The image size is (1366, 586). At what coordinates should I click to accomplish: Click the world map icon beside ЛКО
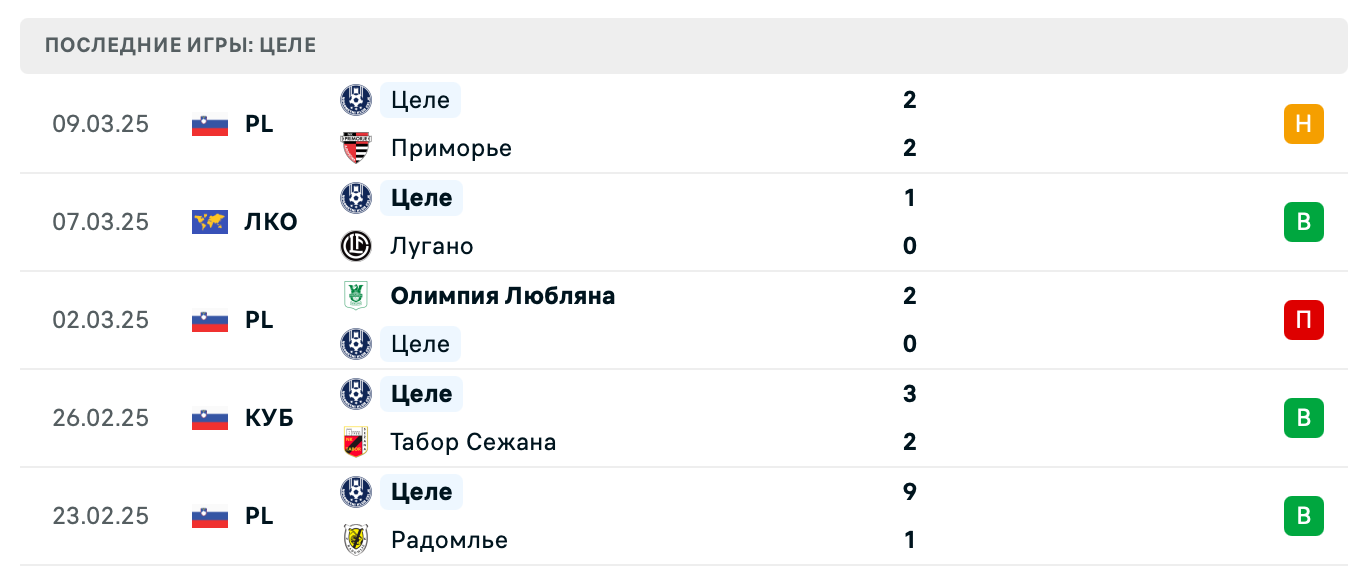(209, 222)
